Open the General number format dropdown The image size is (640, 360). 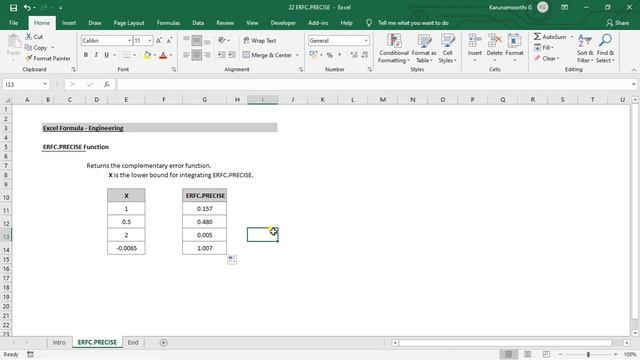point(366,40)
